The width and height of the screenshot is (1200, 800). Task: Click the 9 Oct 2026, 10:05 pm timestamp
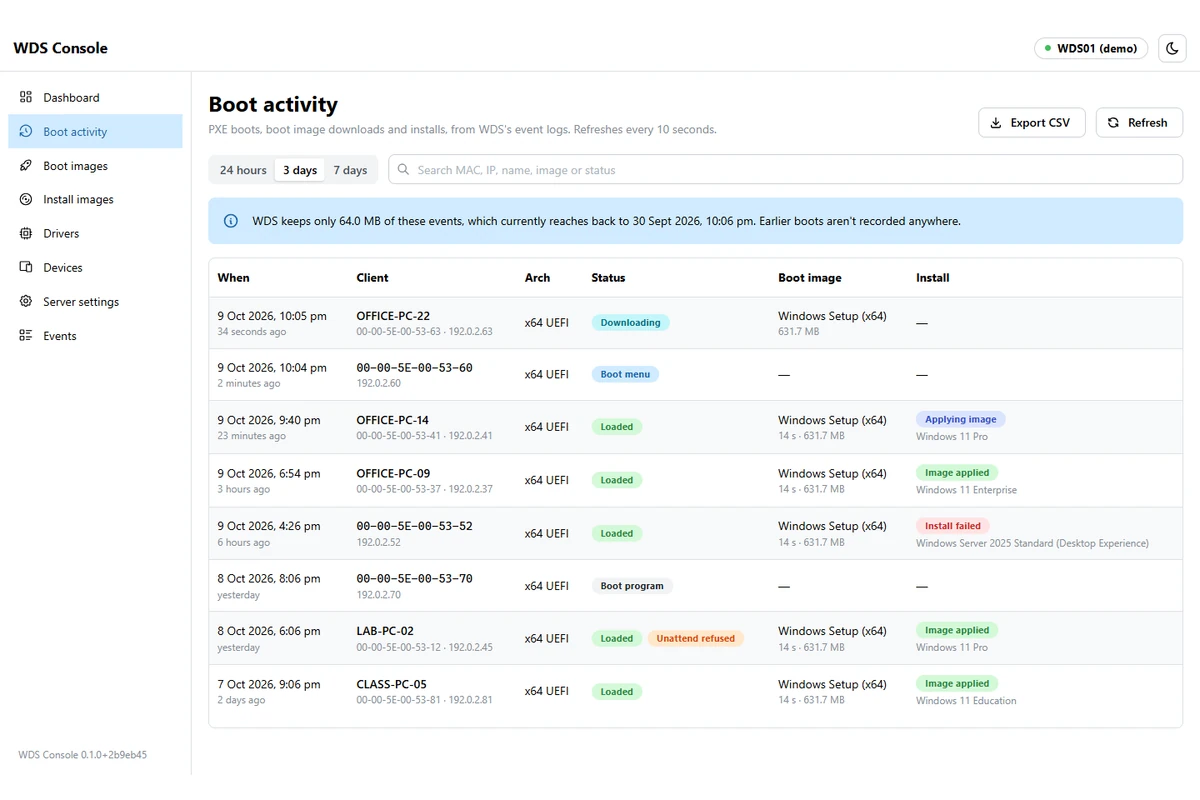coord(272,316)
